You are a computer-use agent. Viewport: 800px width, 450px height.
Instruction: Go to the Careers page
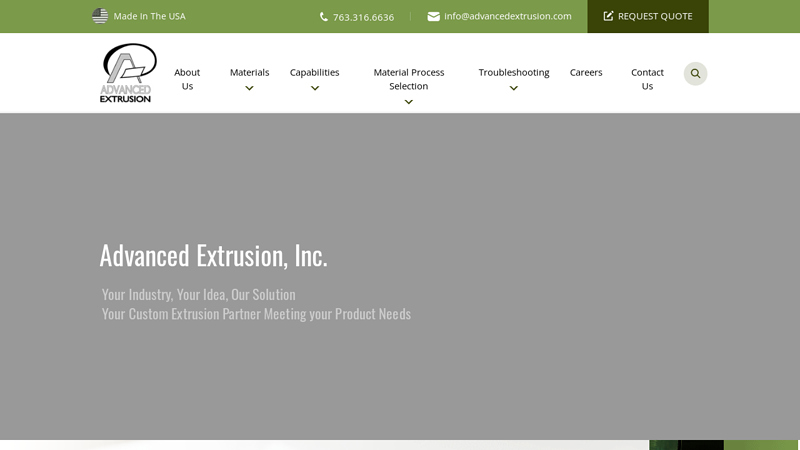coord(586,72)
